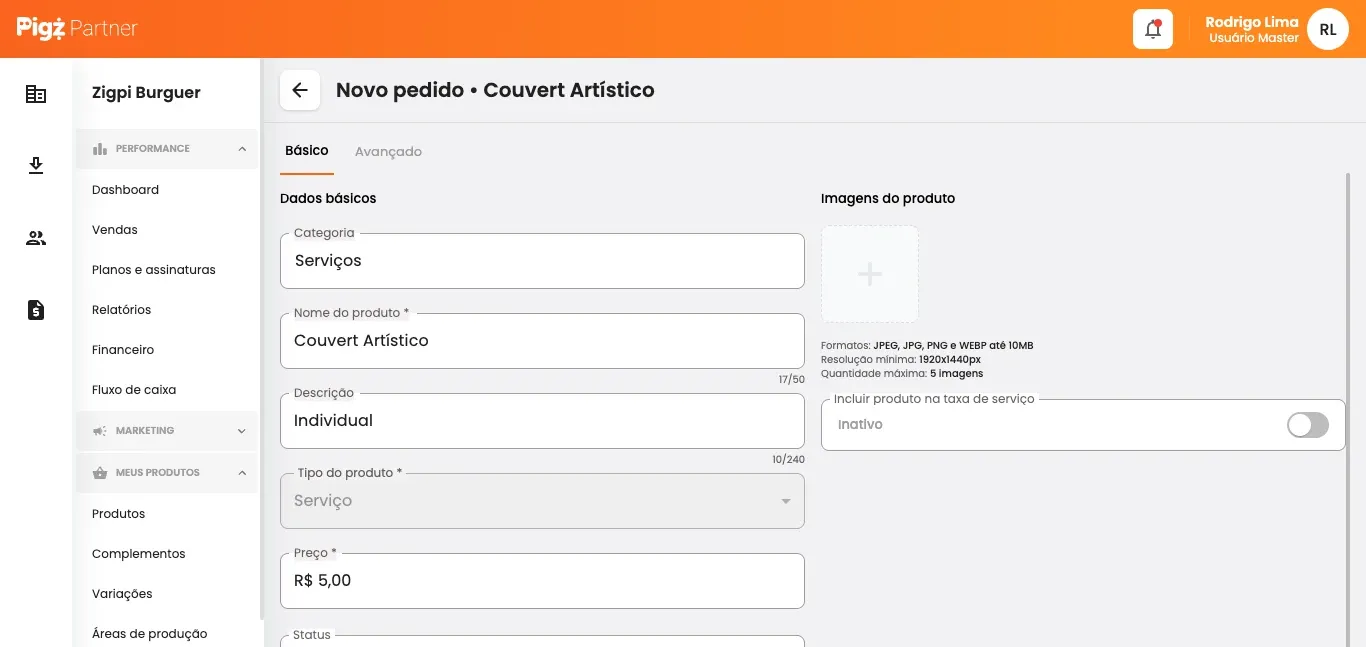This screenshot has width=1366, height=647.
Task: Click the Marketing megaphone icon
Action: (x=98, y=430)
